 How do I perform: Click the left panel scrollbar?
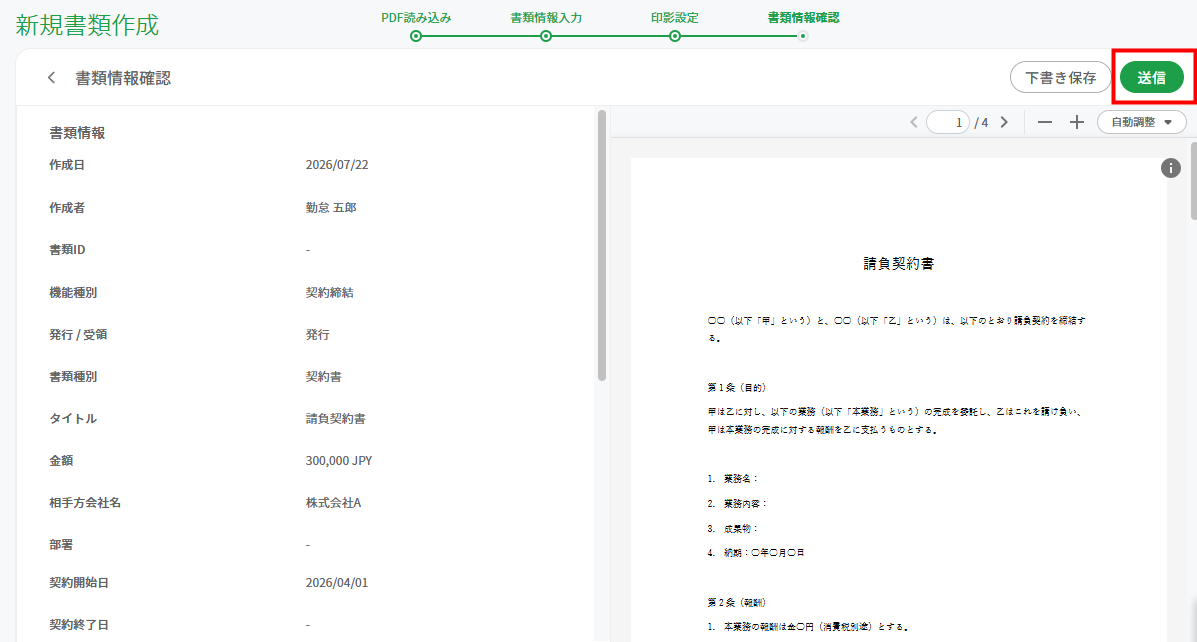coord(602,246)
